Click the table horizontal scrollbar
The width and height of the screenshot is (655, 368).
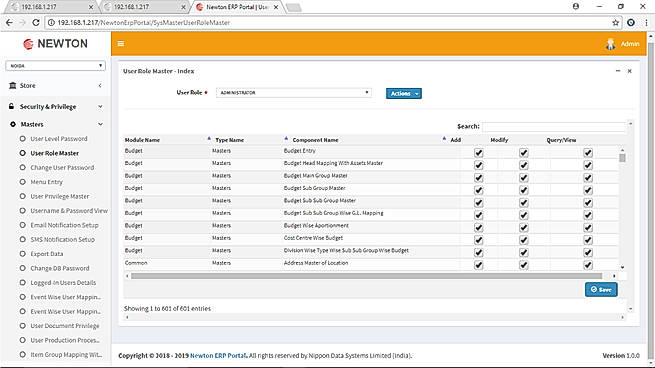[x=366, y=276]
